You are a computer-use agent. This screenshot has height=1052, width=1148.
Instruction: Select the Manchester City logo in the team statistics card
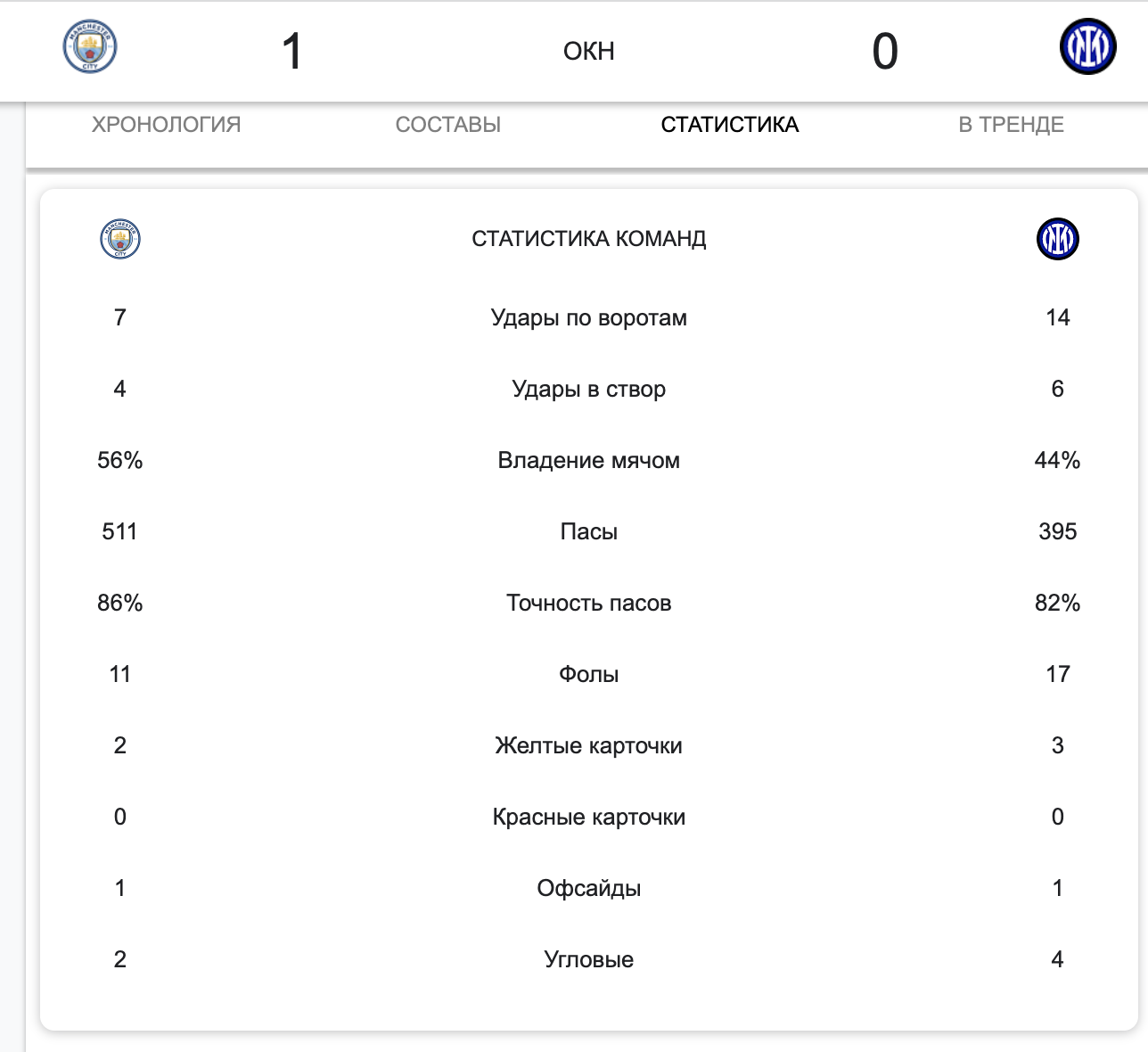pyautogui.click(x=120, y=239)
